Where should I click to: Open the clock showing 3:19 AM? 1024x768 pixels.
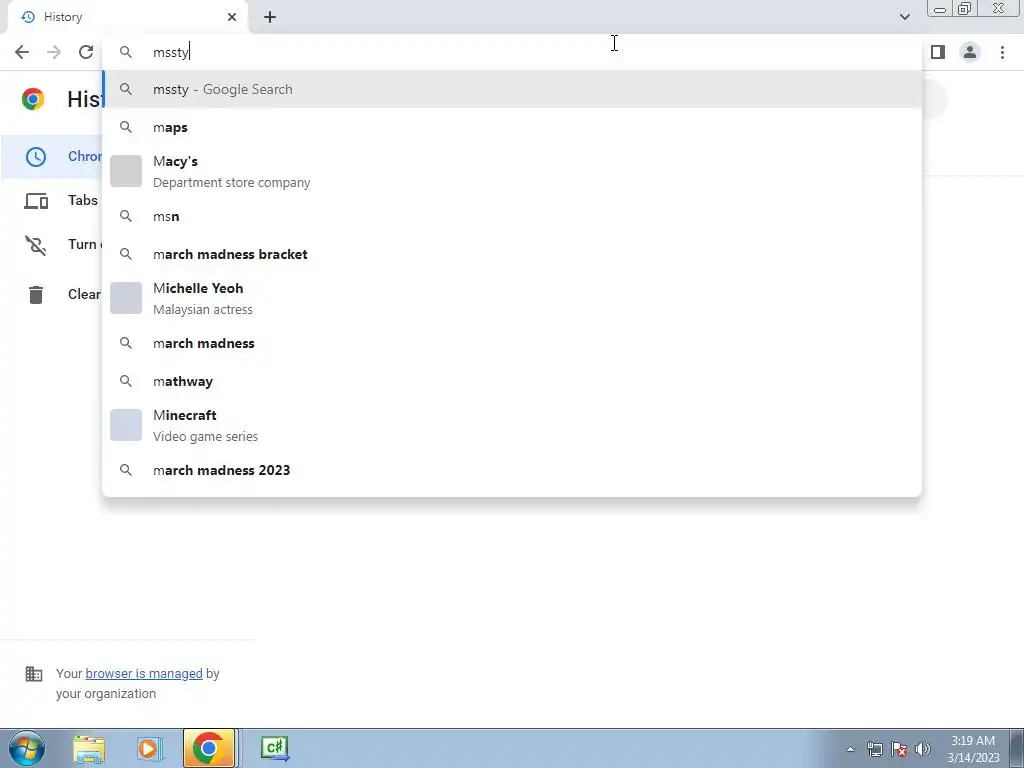(x=973, y=749)
